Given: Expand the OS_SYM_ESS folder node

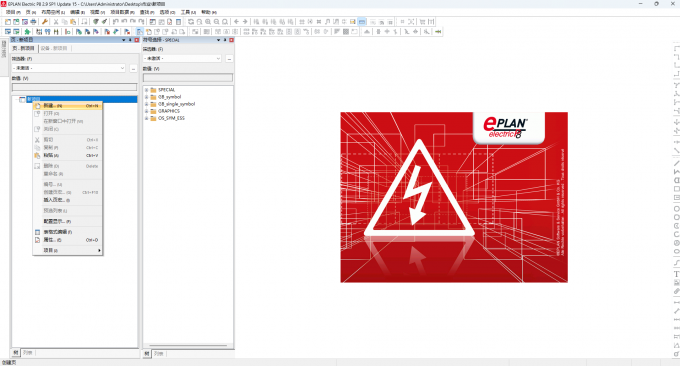Looking at the screenshot, I should (147, 118).
